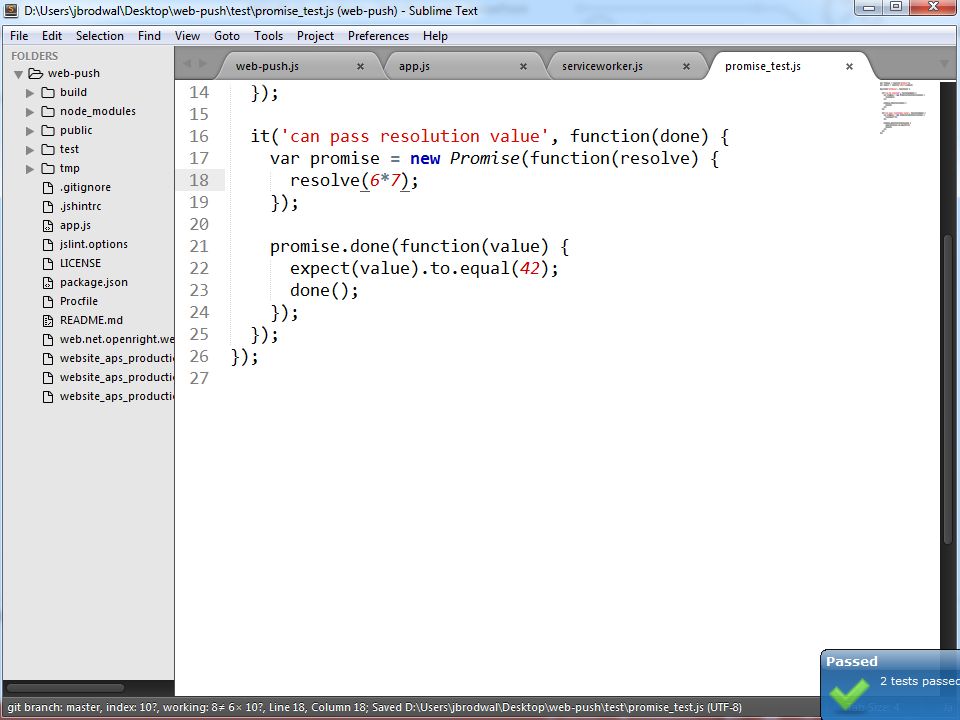Click the public folder icon
This screenshot has width=960, height=720.
48,130
